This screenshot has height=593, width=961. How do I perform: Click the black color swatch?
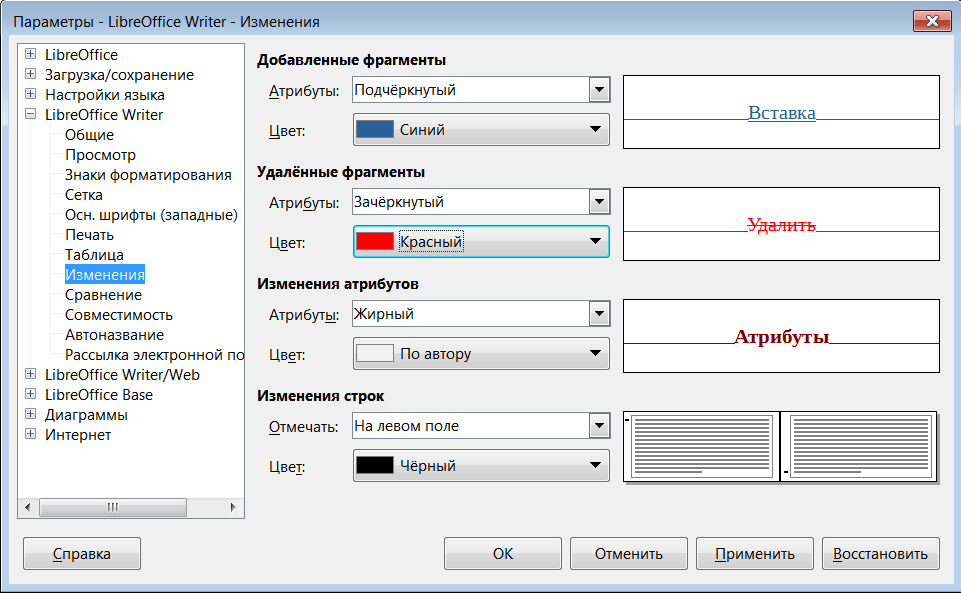coord(374,466)
